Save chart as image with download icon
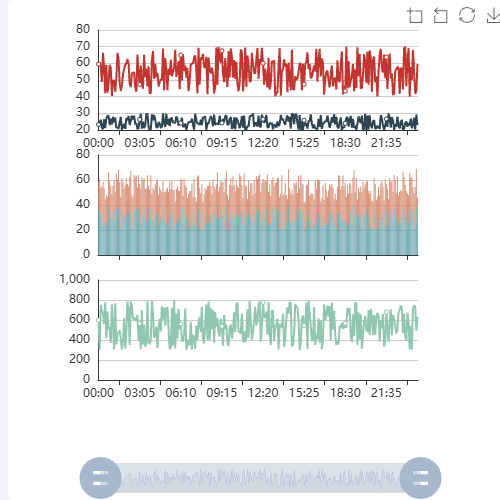 (493, 16)
